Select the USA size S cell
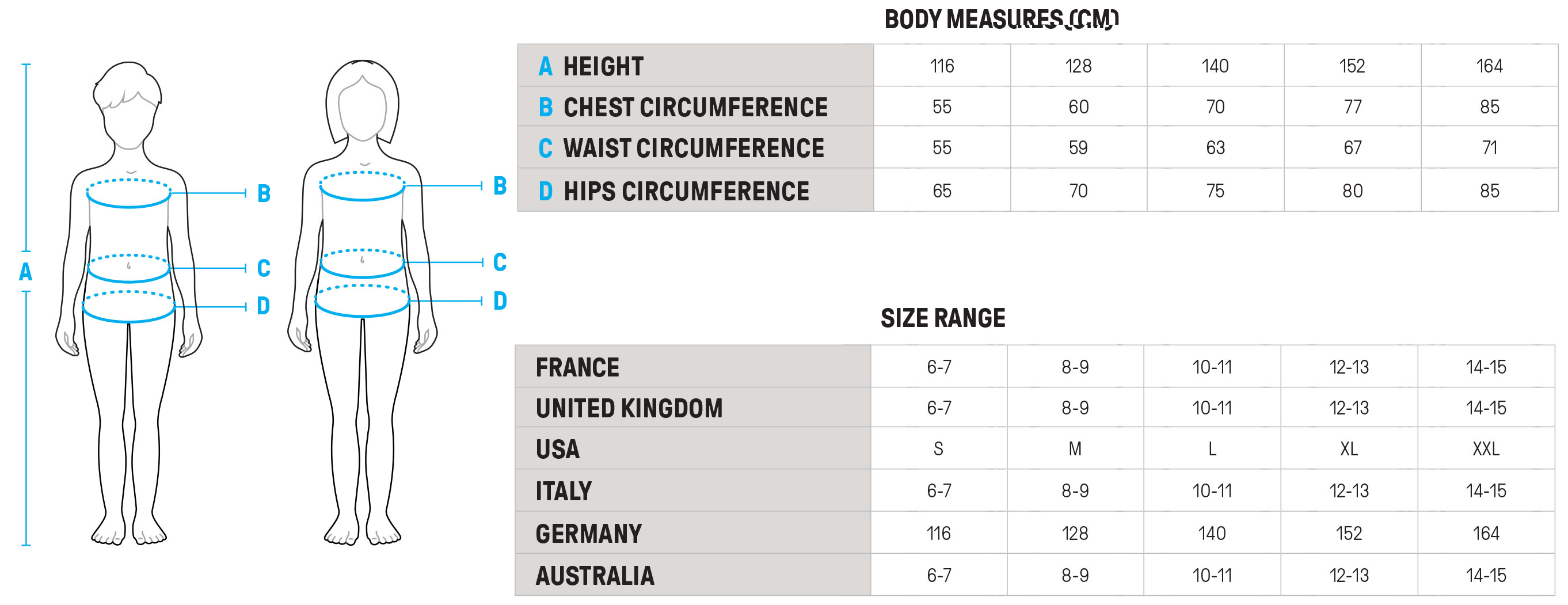The image size is (1568, 605). [938, 448]
